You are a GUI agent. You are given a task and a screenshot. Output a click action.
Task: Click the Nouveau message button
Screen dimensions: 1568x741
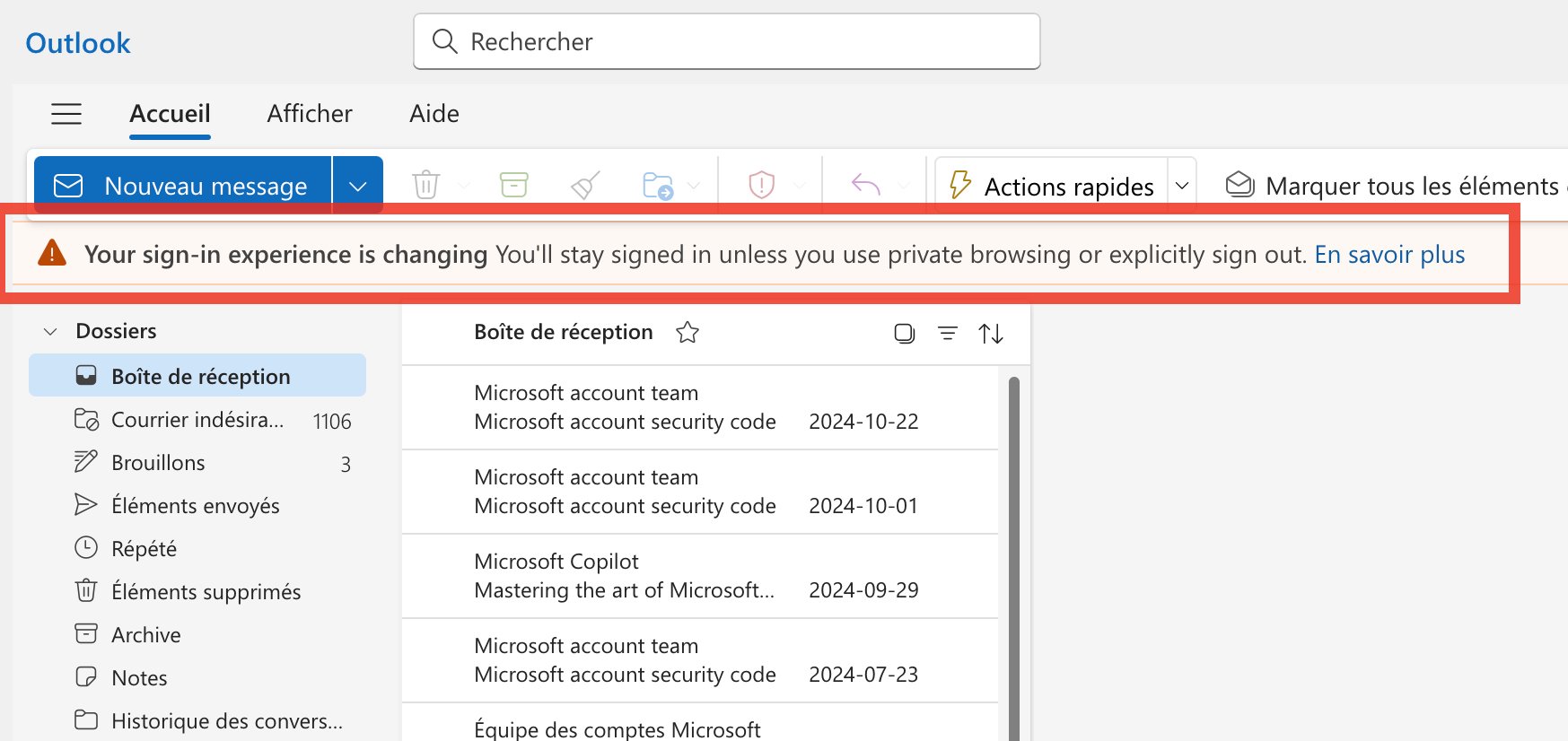click(183, 186)
